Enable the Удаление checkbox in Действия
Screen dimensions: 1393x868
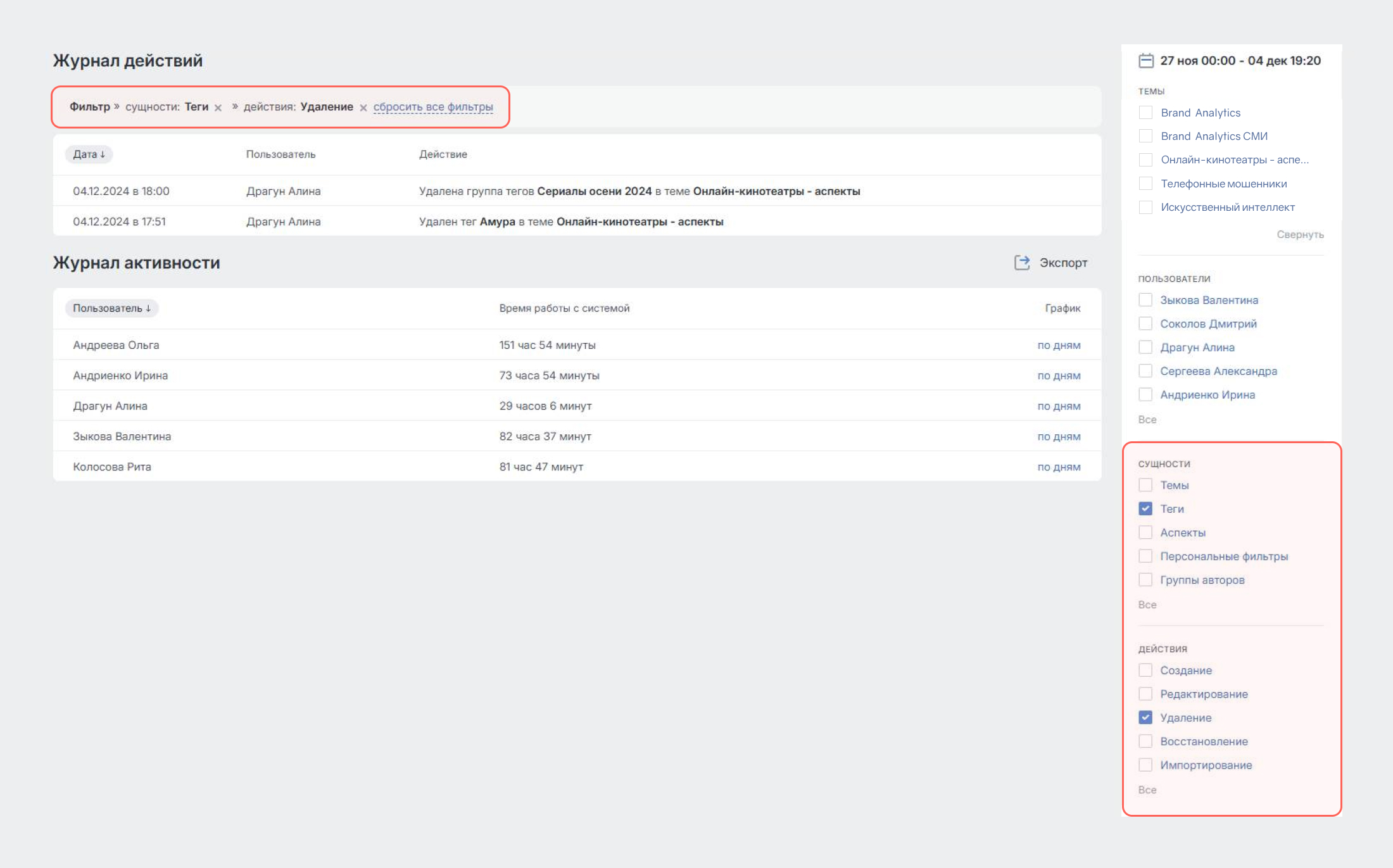coord(1147,718)
